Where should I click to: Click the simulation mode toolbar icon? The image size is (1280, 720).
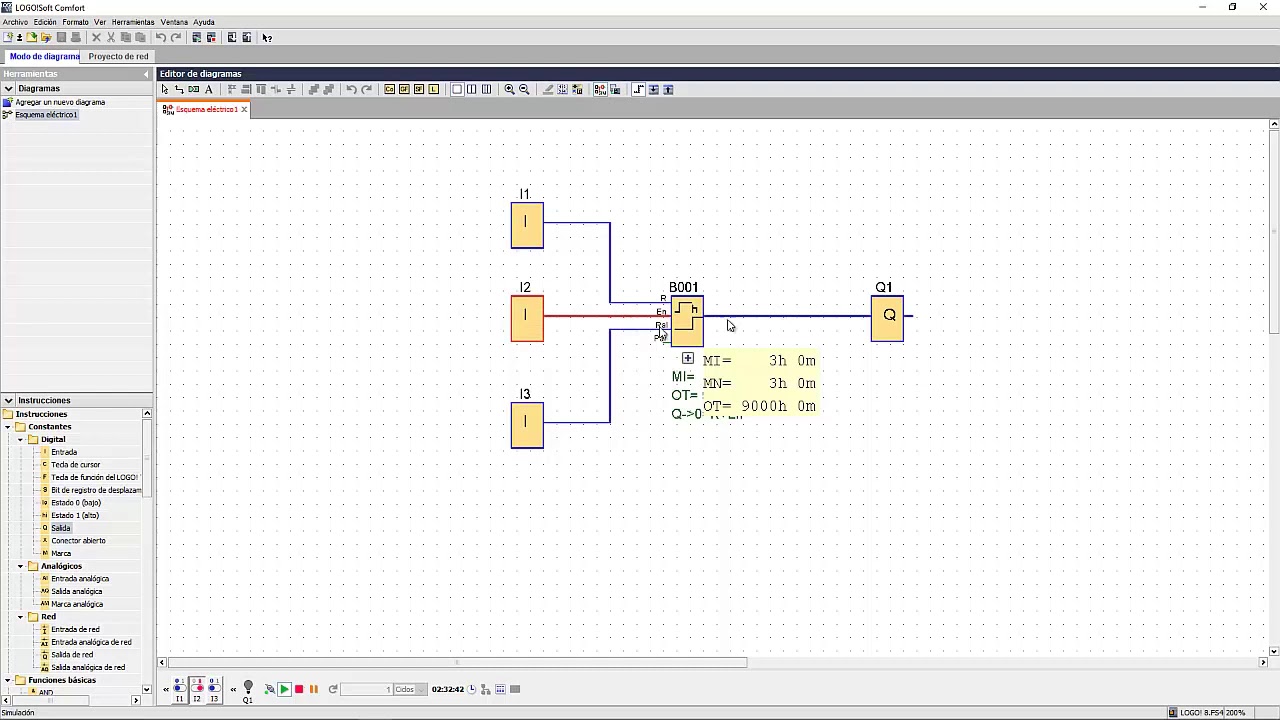click(x=600, y=89)
